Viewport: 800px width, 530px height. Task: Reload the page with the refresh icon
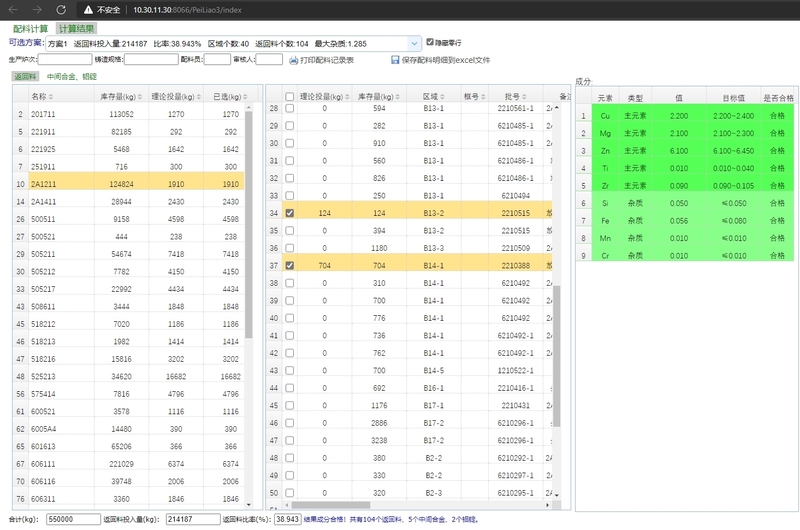point(61,10)
